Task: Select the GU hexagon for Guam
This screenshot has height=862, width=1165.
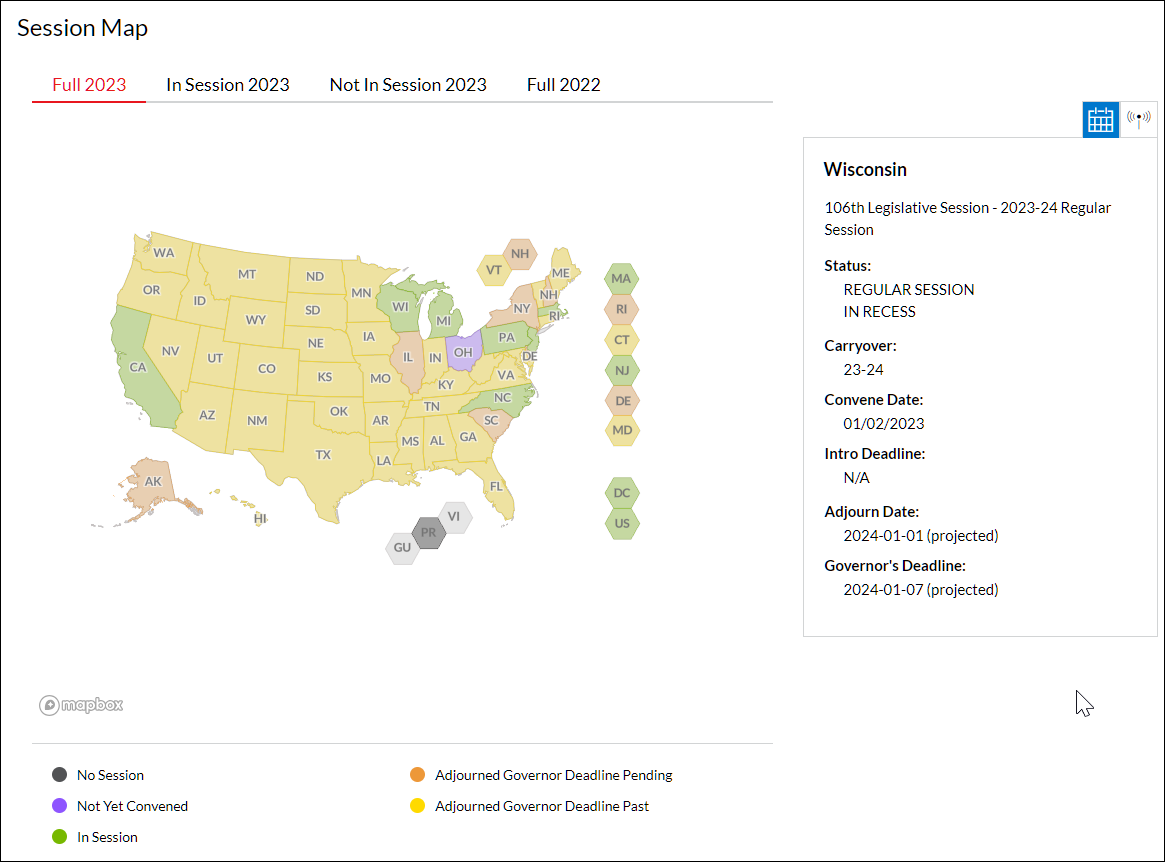Action: 402,548
